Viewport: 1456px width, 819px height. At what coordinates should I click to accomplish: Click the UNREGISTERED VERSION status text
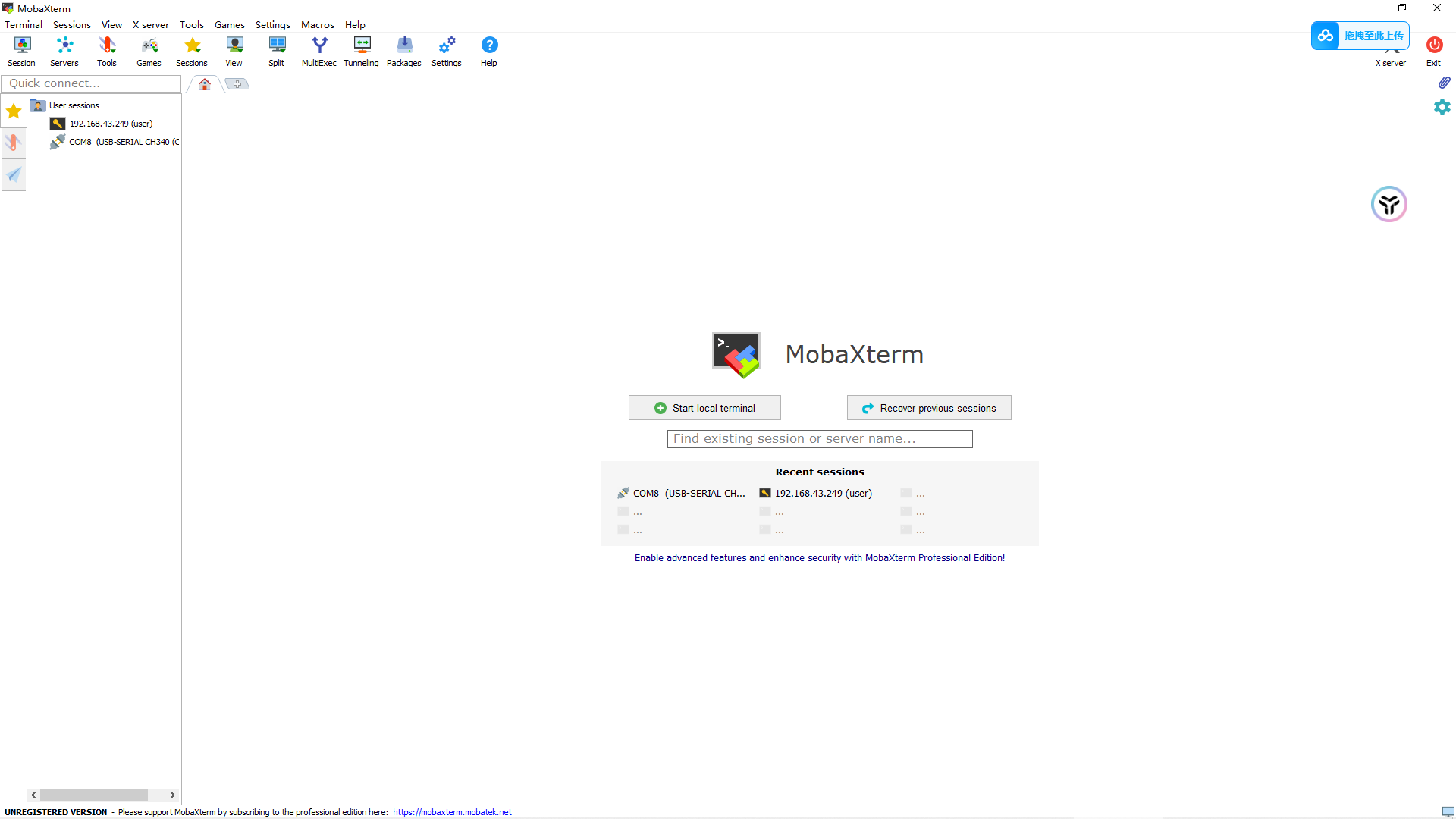[56, 812]
